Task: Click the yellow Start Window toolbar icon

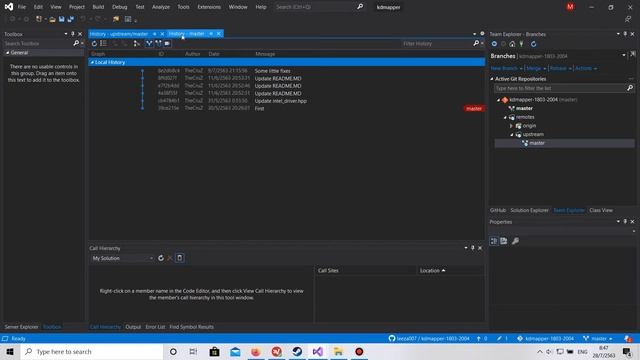Action: point(116,19)
